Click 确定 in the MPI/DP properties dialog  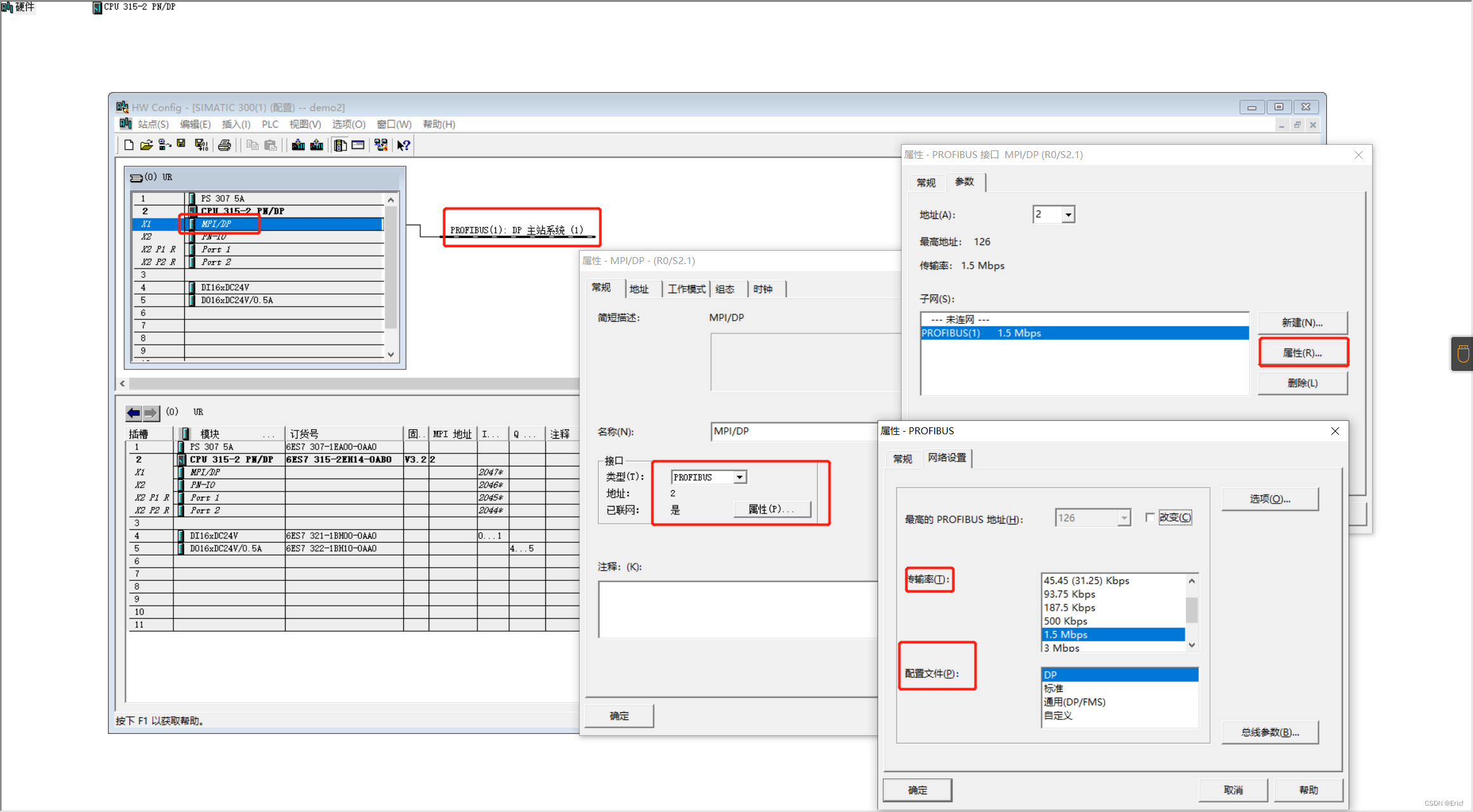click(x=620, y=716)
